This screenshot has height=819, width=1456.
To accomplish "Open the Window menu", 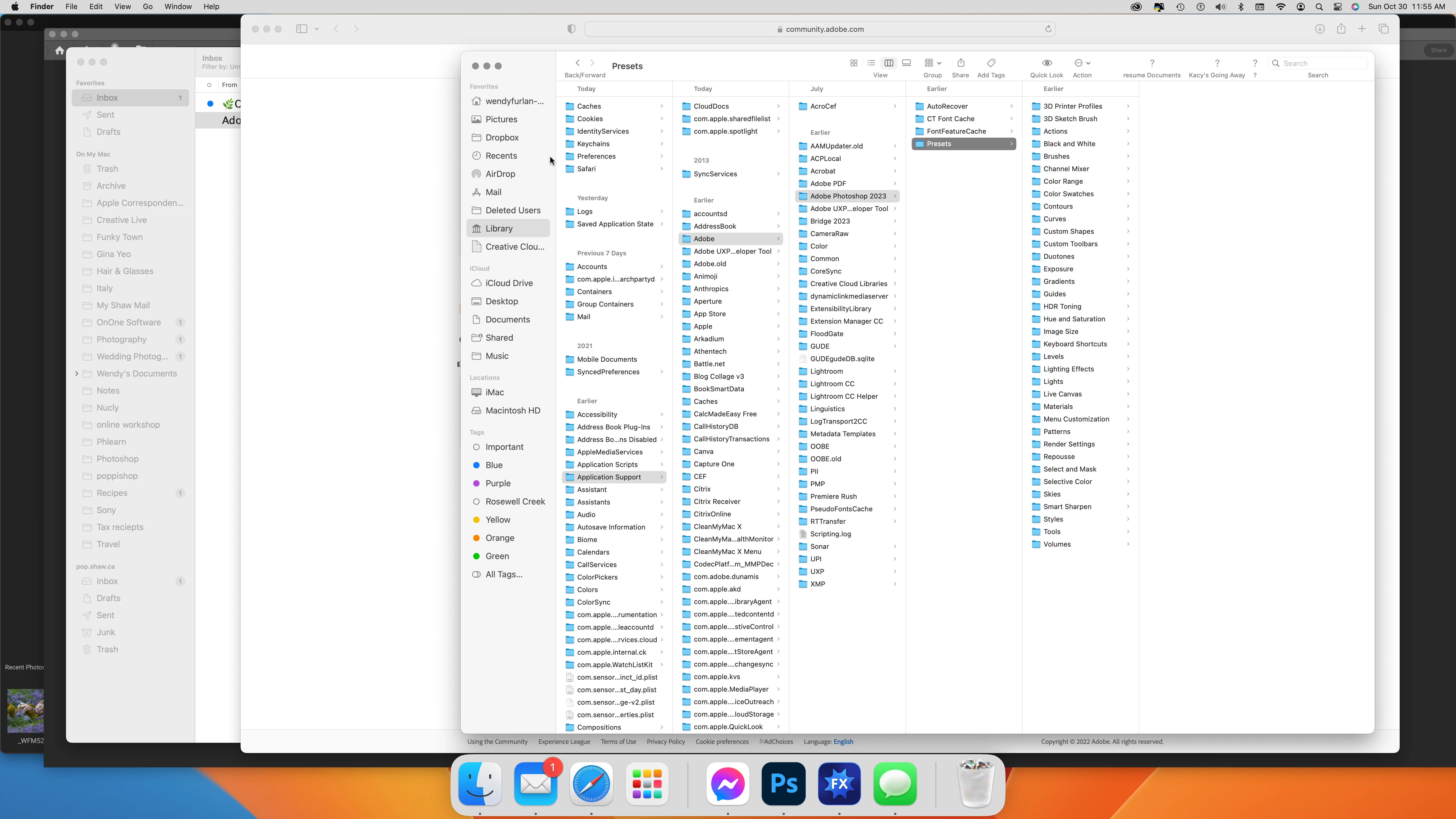I will click(177, 7).
